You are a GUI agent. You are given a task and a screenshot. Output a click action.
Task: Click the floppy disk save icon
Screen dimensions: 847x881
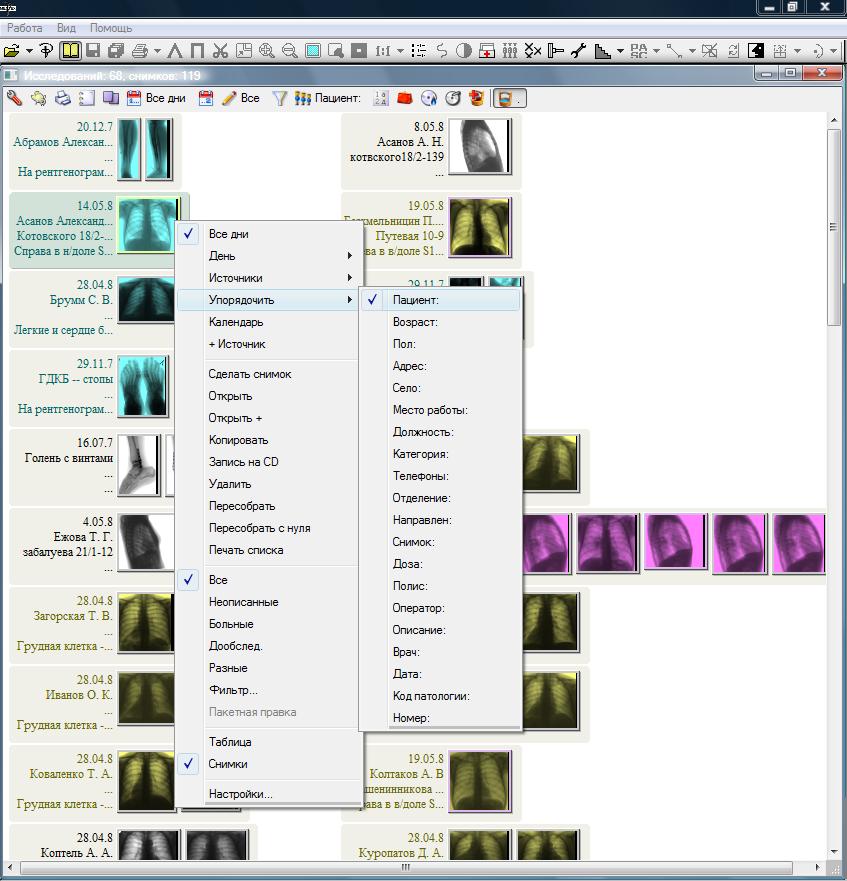tap(93, 50)
